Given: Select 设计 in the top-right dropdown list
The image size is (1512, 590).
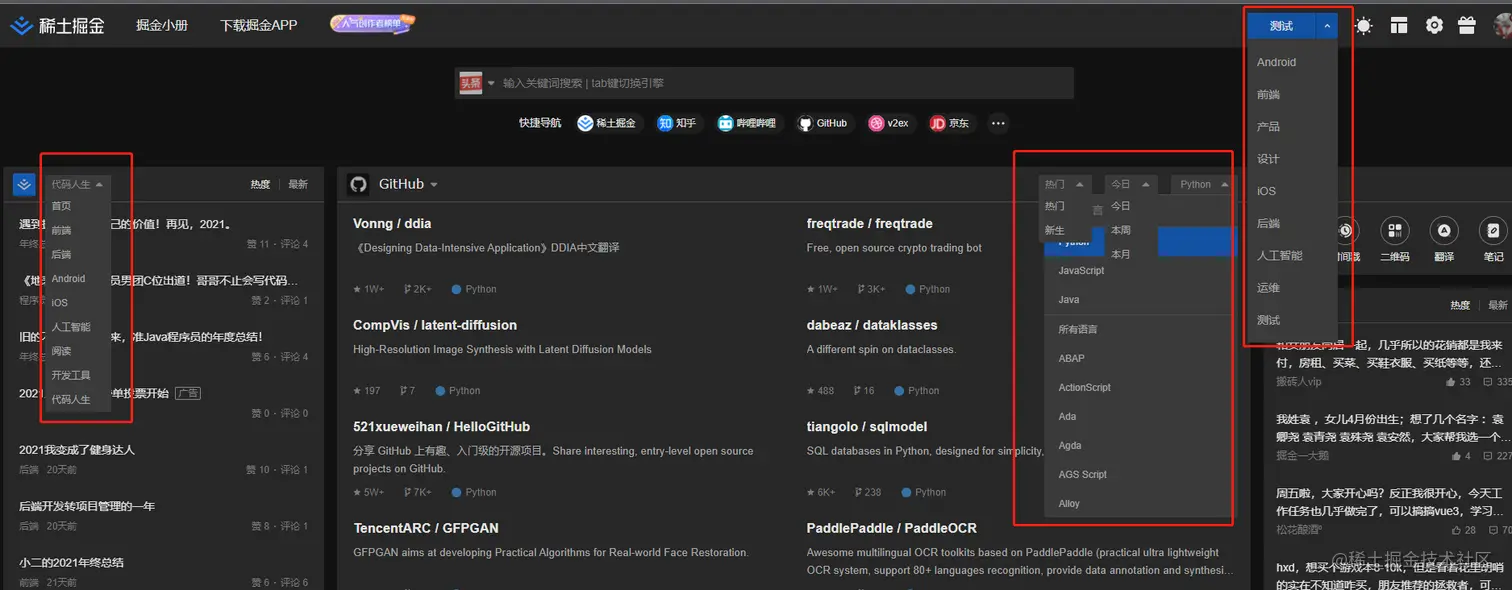Looking at the screenshot, I should 1268,159.
